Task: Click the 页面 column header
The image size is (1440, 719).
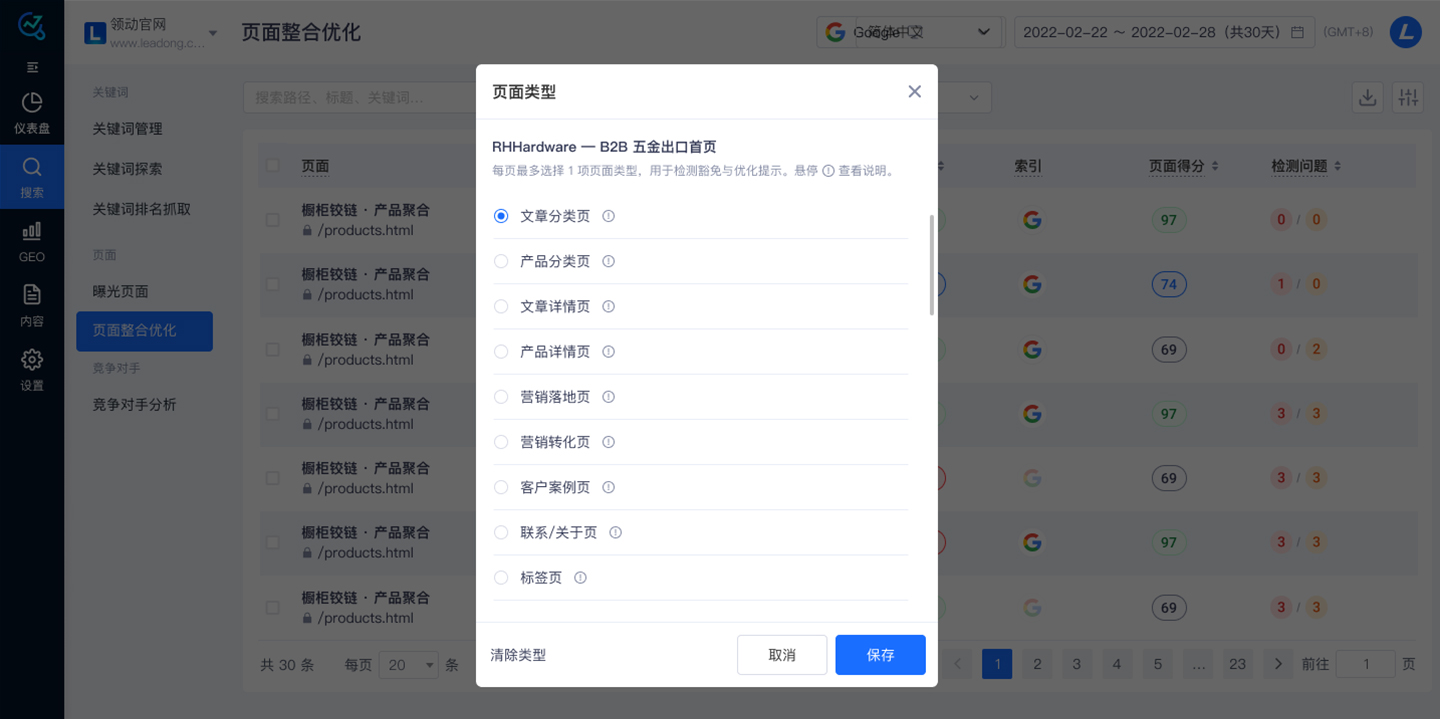Action: (x=315, y=166)
